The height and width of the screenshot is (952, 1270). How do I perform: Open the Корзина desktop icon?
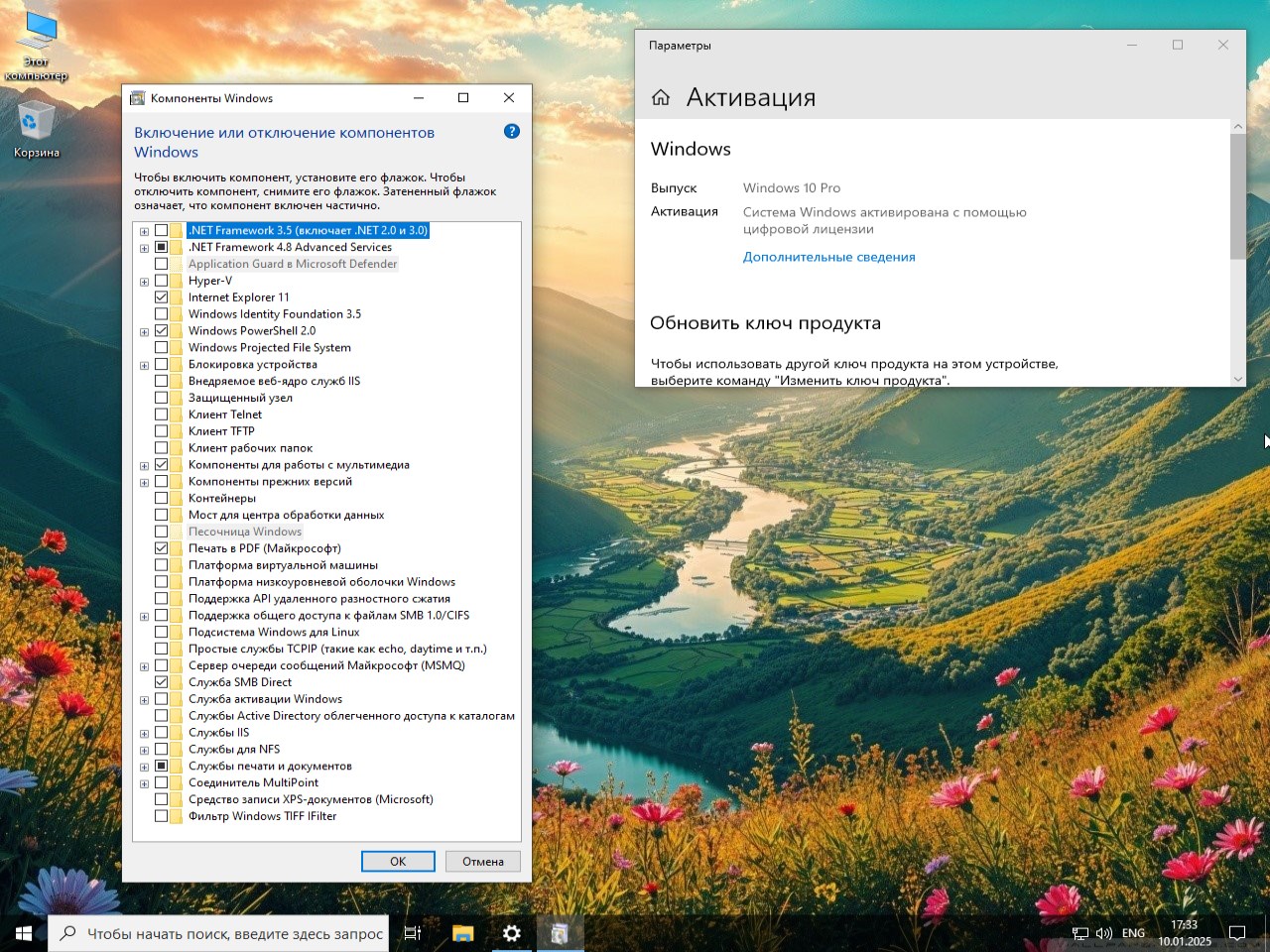click(x=37, y=119)
